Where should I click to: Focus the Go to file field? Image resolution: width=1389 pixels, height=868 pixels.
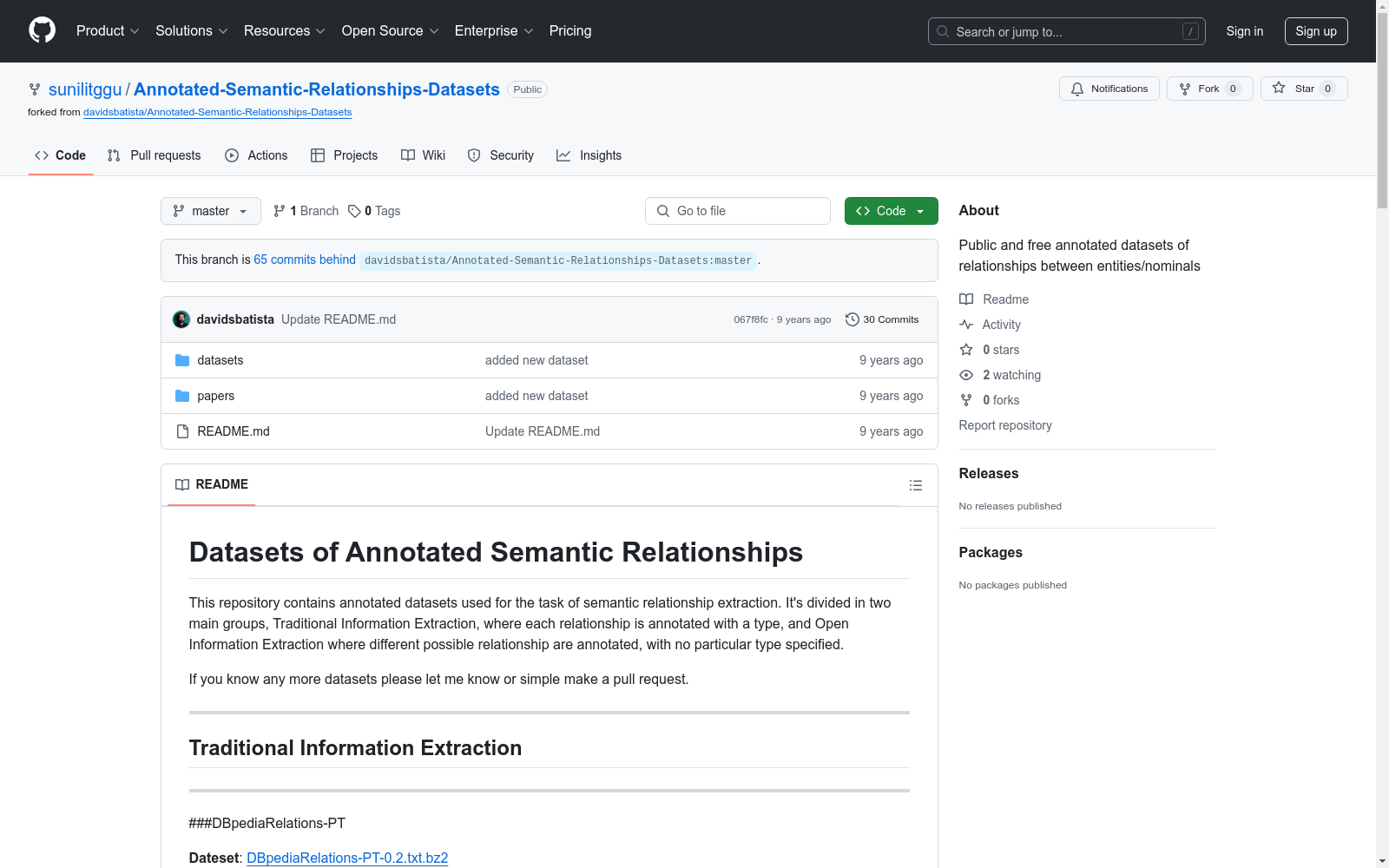click(738, 211)
